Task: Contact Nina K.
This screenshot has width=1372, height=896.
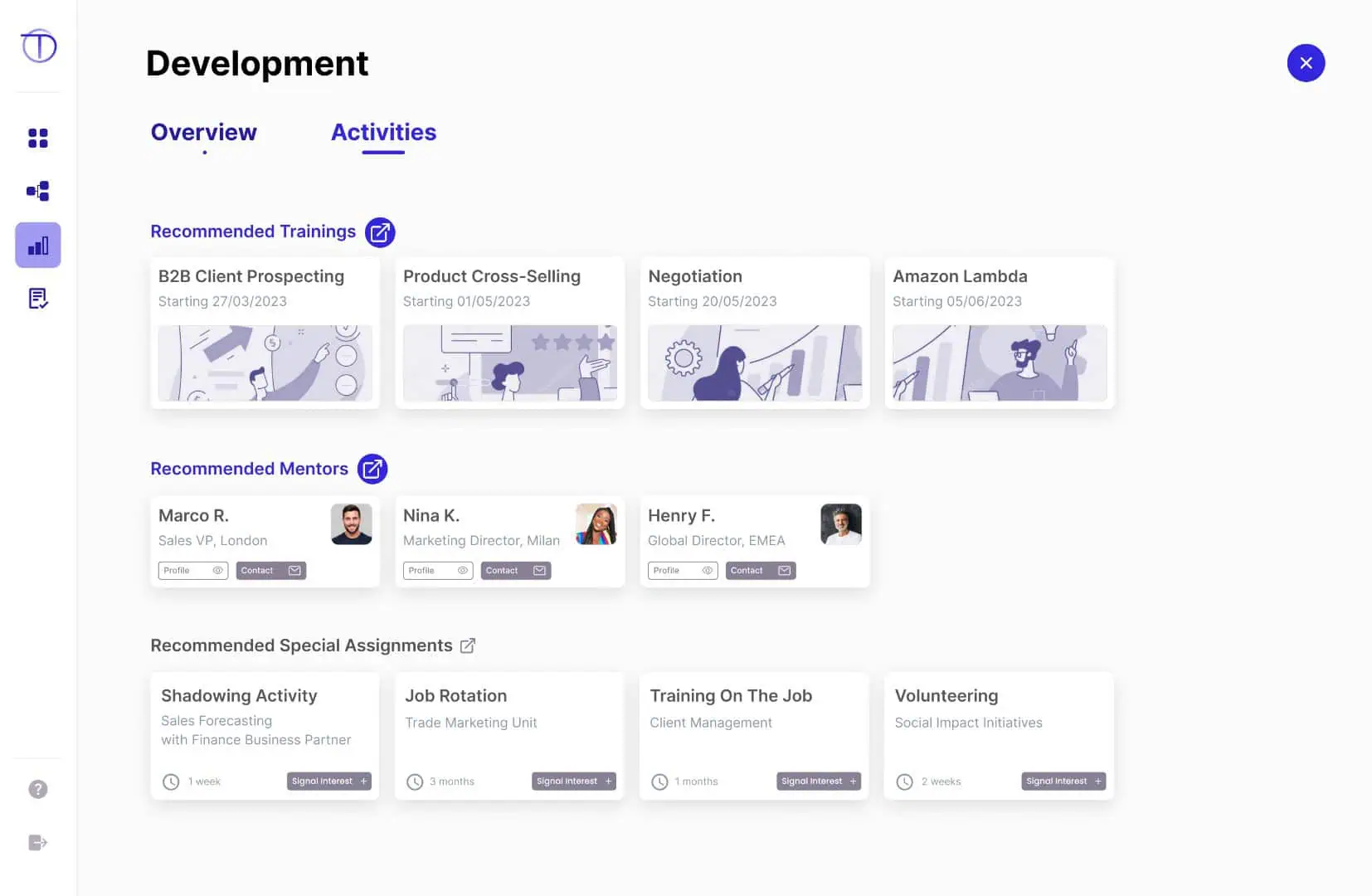Action: (516, 571)
